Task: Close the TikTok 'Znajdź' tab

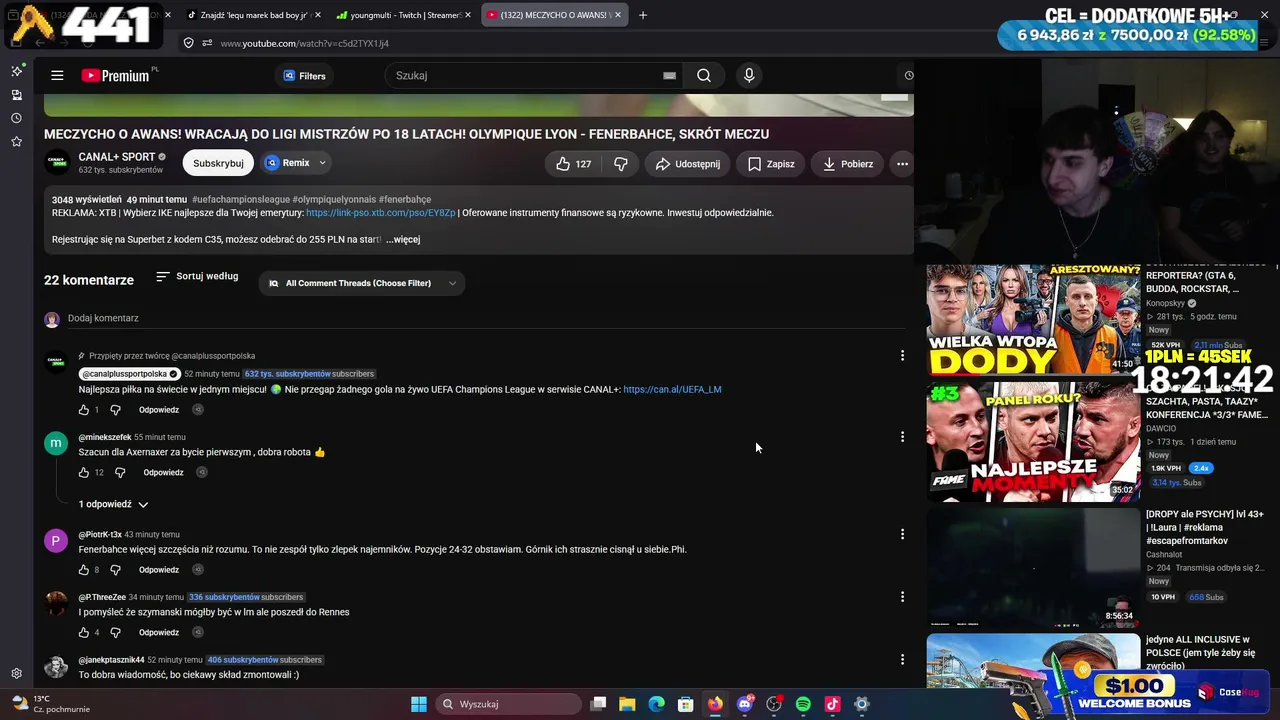Action: pos(318,15)
